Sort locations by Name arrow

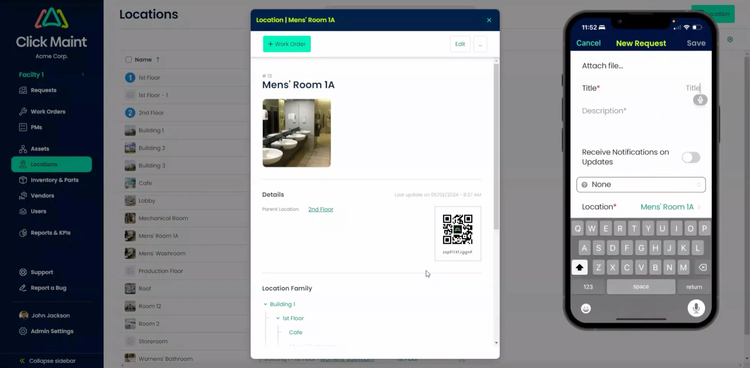point(158,60)
